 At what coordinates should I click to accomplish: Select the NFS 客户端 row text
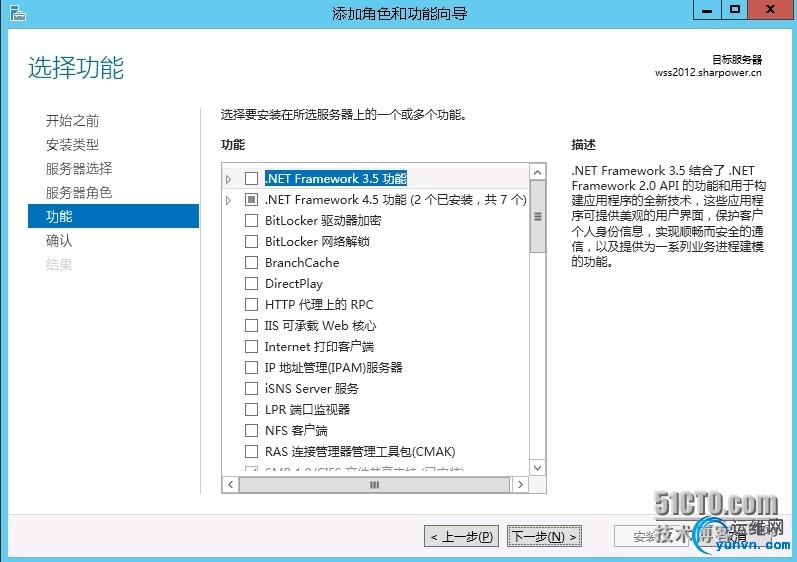coord(296,430)
